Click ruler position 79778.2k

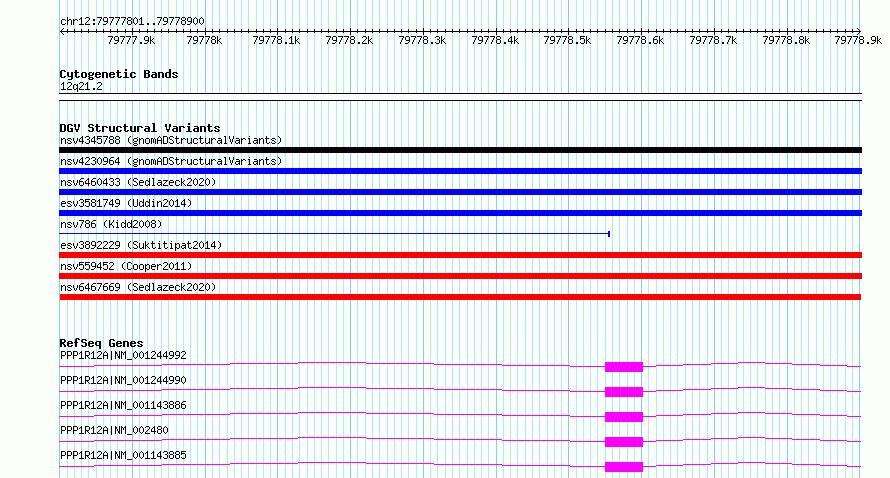(x=349, y=40)
